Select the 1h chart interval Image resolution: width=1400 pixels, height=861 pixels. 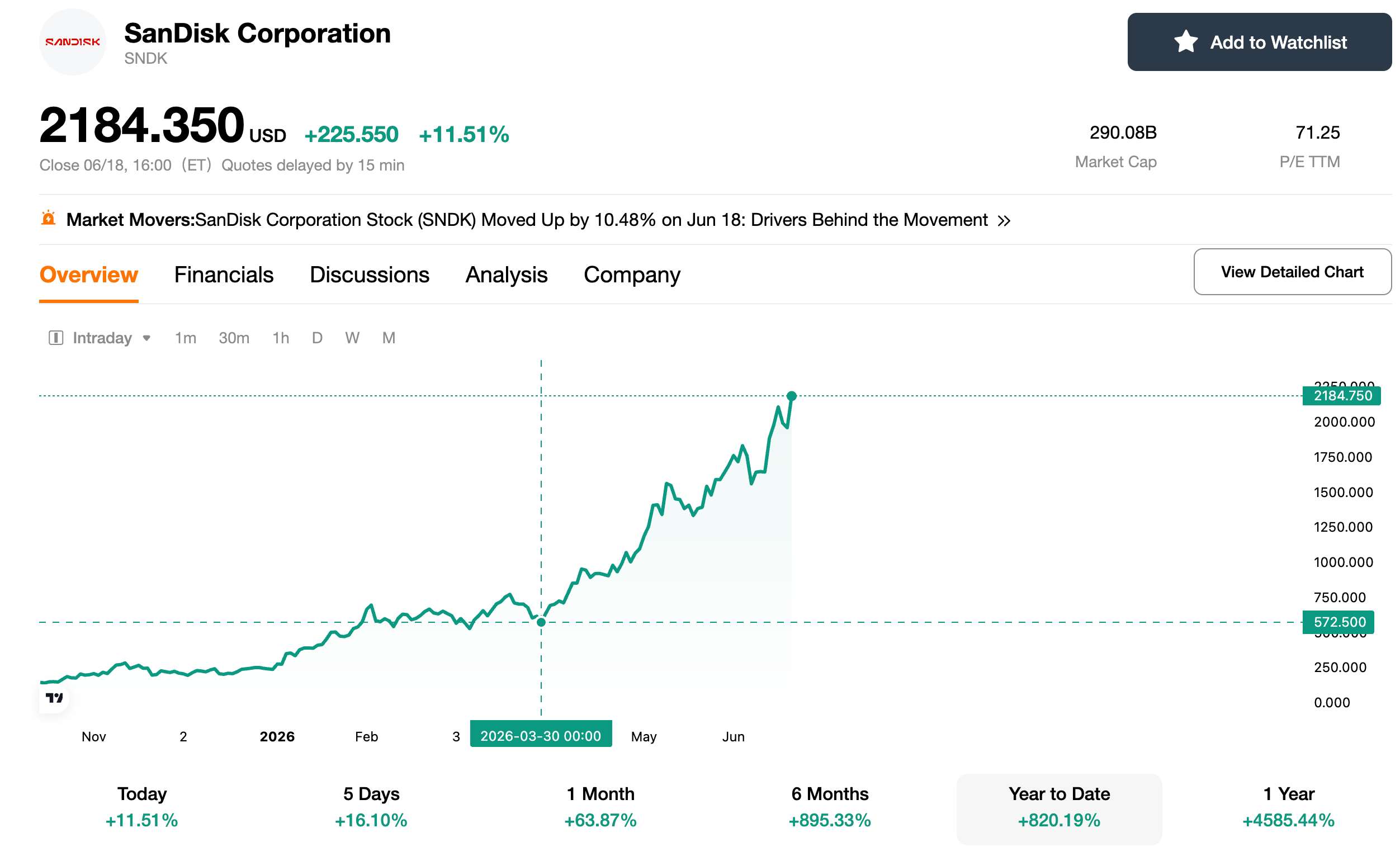pyautogui.click(x=281, y=338)
